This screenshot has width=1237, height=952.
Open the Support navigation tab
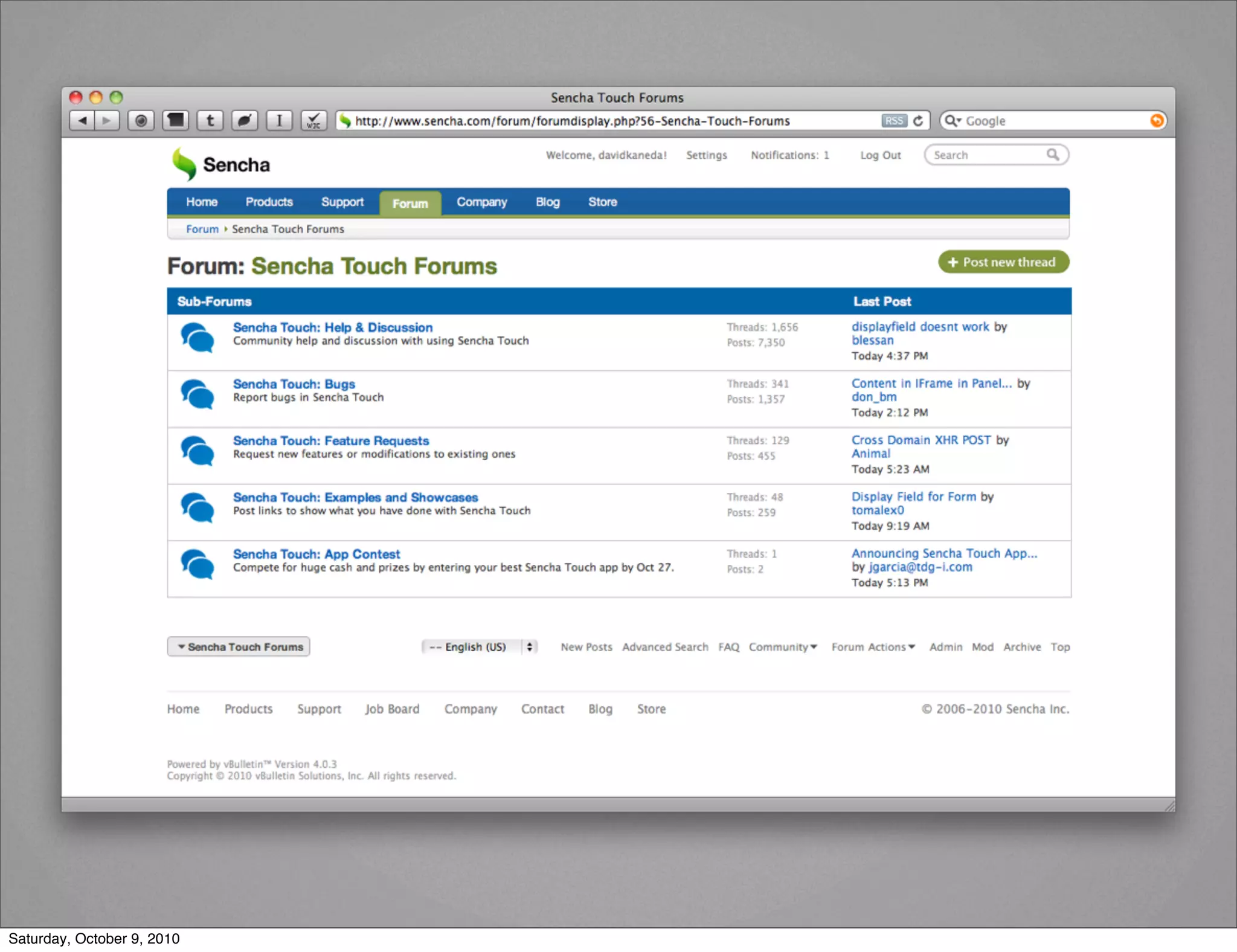(x=342, y=202)
